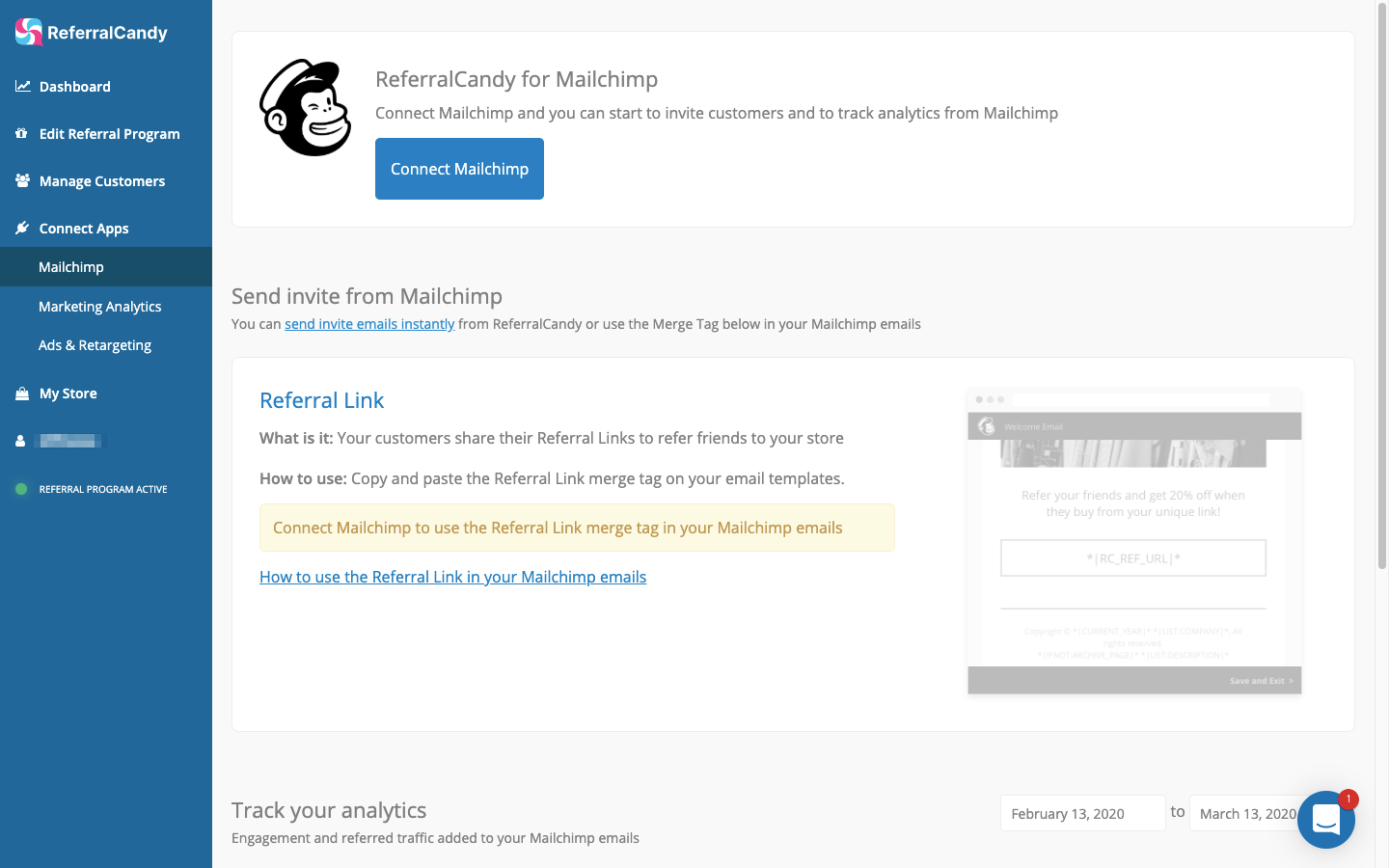The width and height of the screenshot is (1389, 868).
Task: Click the green referral program status dot
Action: (x=21, y=489)
